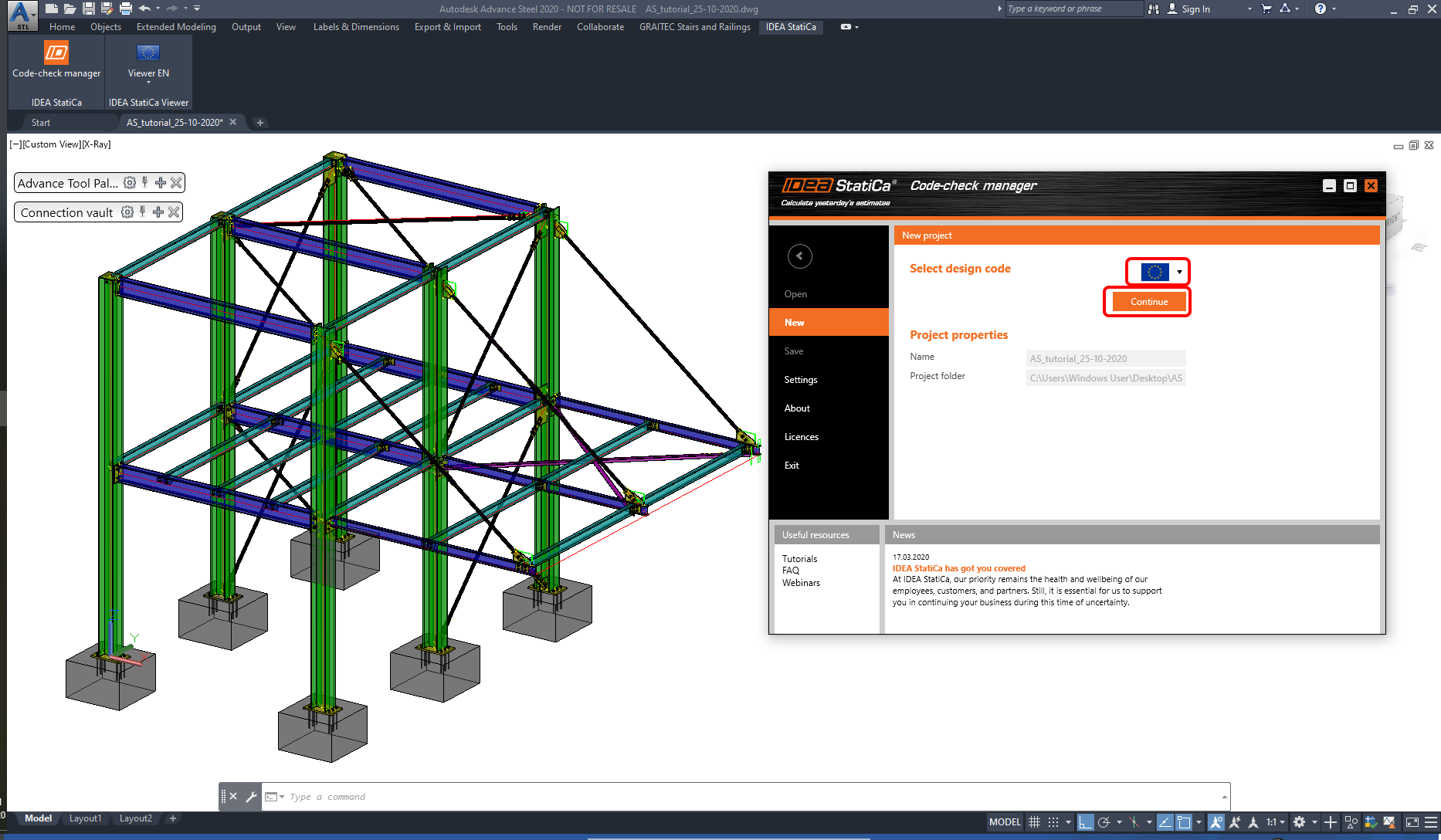Viewport: 1441px width, 840px height.
Task: Open annotation scale 1:1 dropdown
Action: (1275, 822)
